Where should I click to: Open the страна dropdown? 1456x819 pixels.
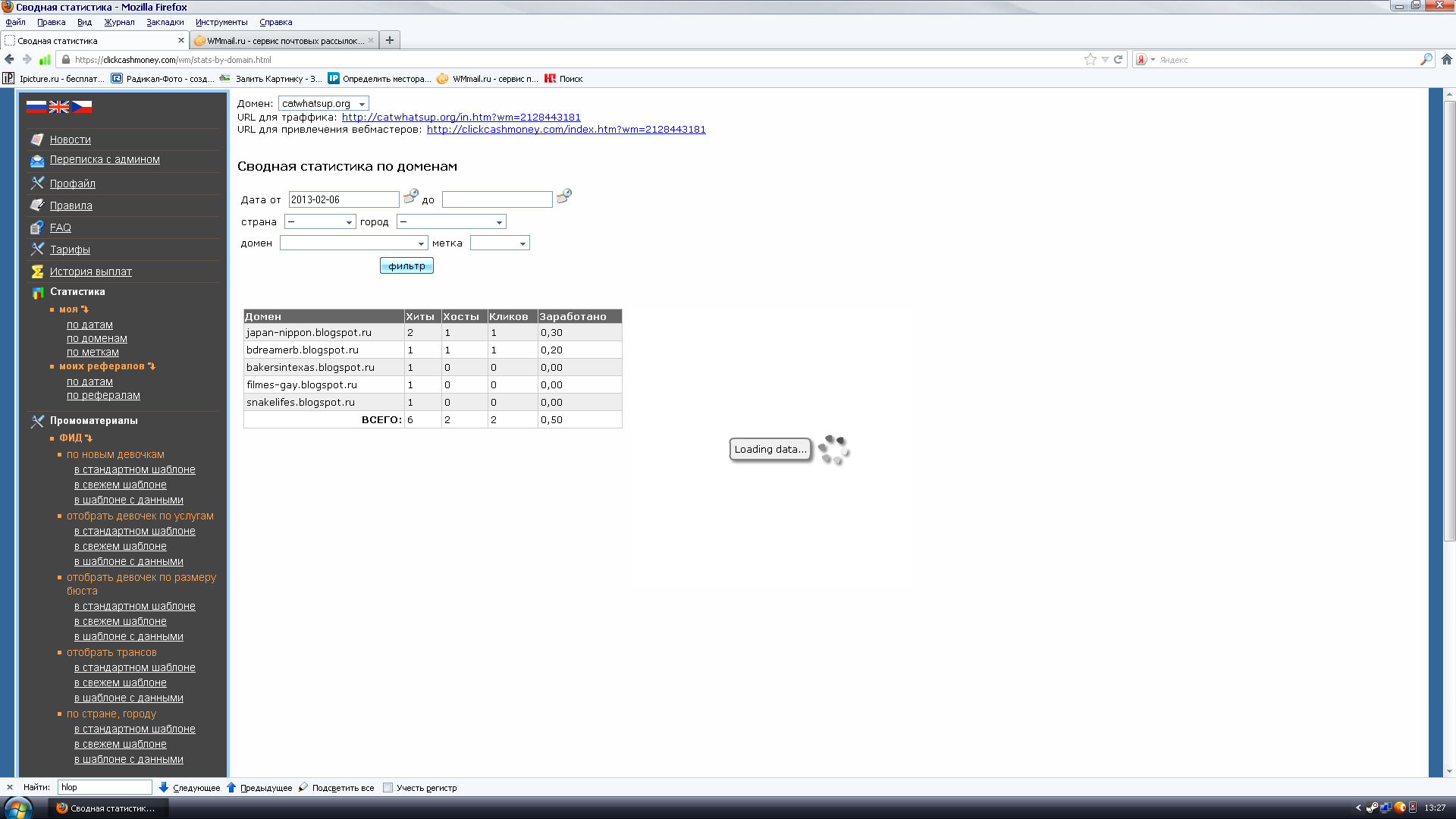point(320,221)
